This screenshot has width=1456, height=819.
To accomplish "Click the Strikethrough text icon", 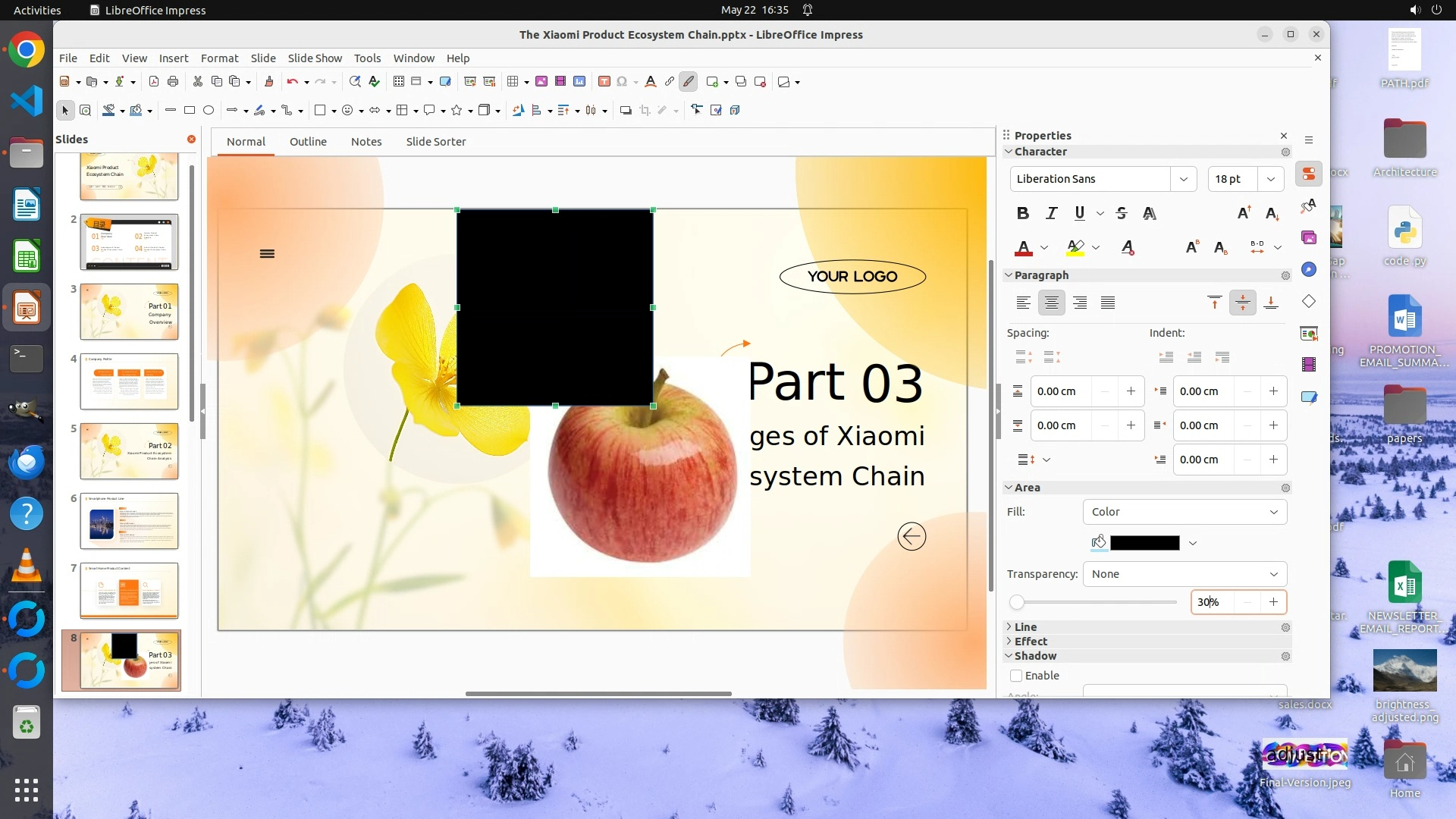I will pyautogui.click(x=1122, y=213).
